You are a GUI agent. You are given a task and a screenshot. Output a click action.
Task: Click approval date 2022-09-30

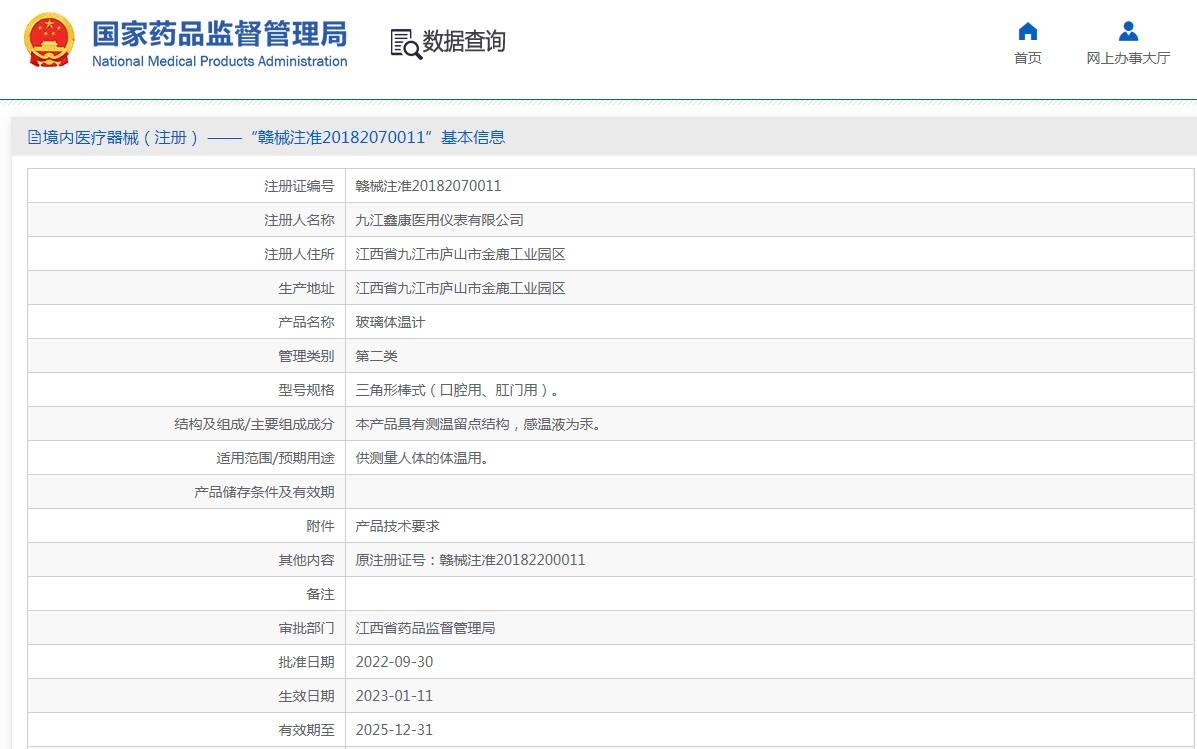(394, 662)
